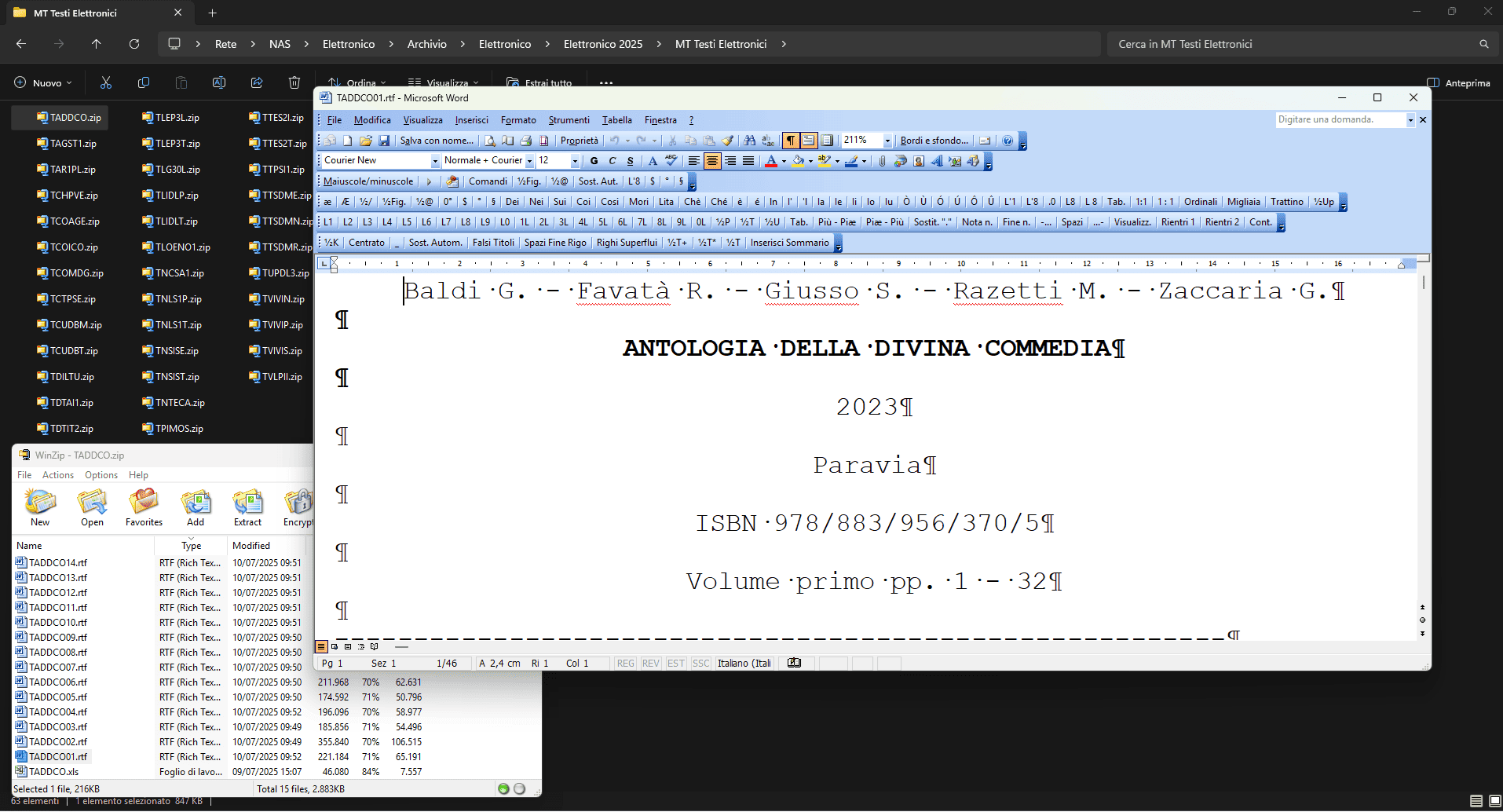Click Bordi e sfondo... button

coord(934,141)
